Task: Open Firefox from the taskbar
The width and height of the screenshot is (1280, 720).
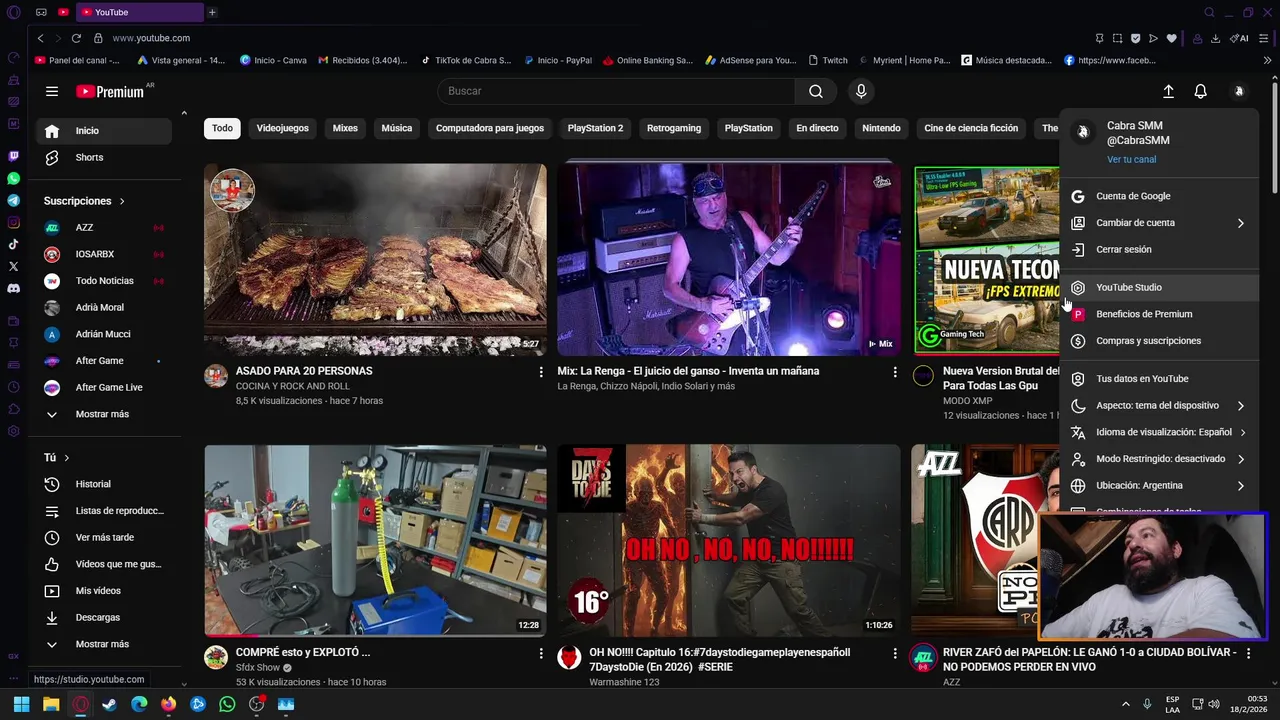Action: 168,704
